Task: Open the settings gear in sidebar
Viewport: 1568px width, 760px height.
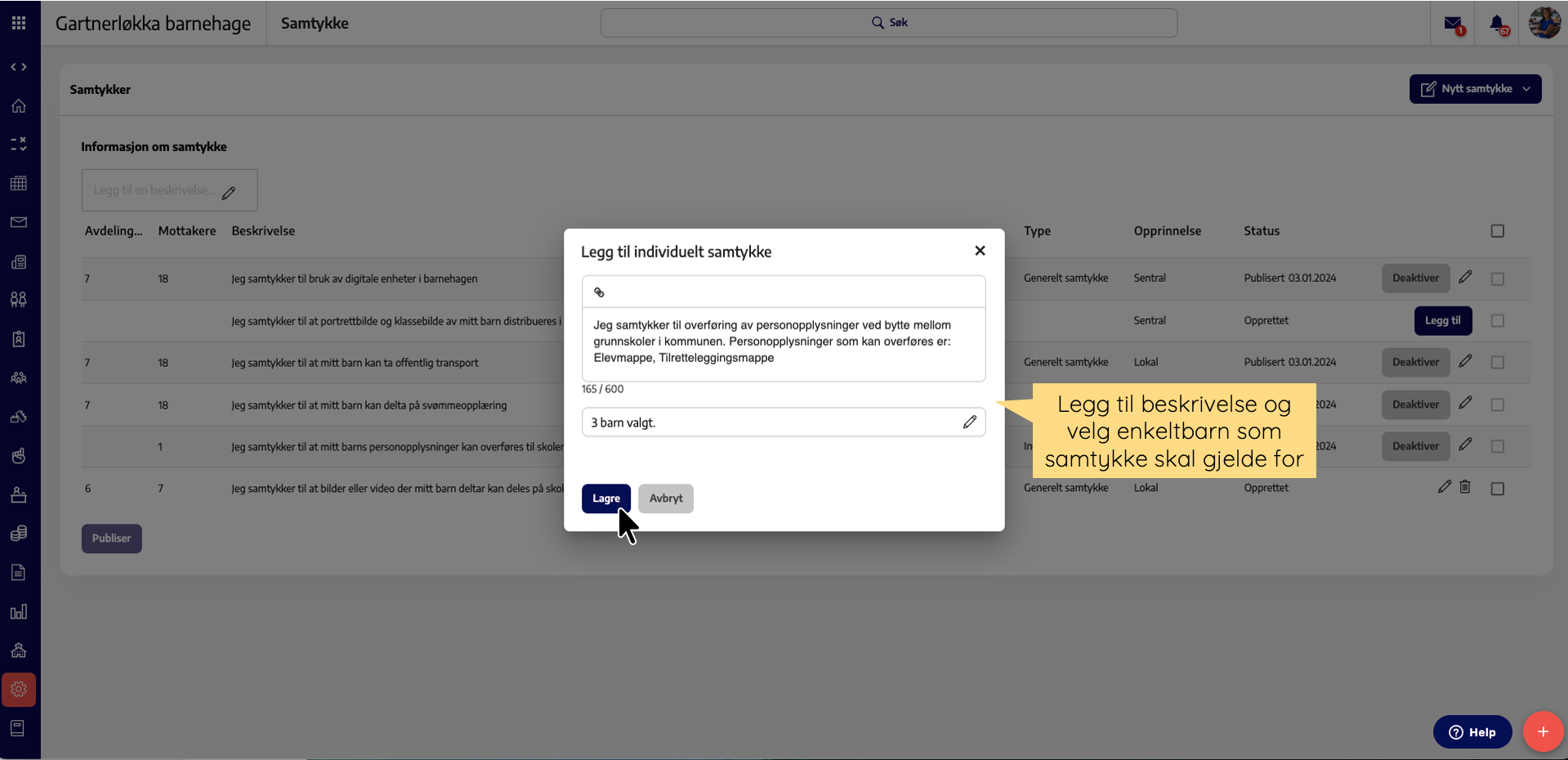Action: (19, 690)
